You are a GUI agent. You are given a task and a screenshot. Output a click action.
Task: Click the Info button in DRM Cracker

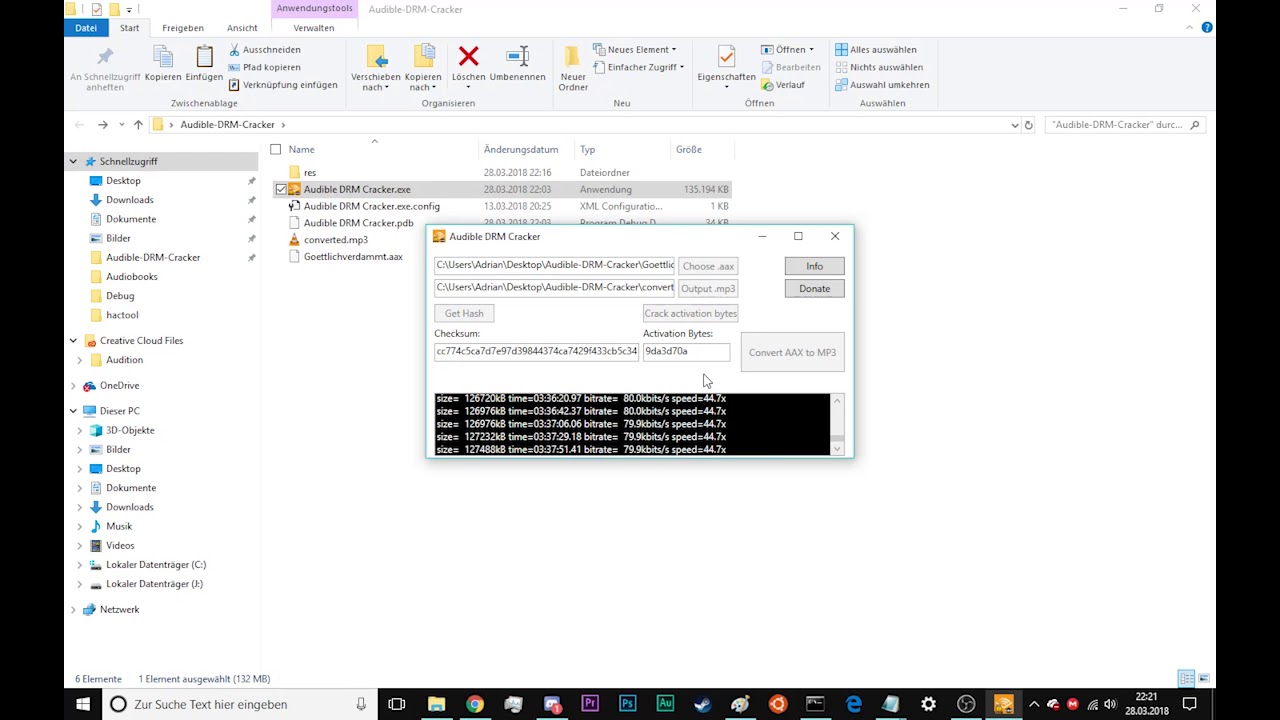point(814,266)
